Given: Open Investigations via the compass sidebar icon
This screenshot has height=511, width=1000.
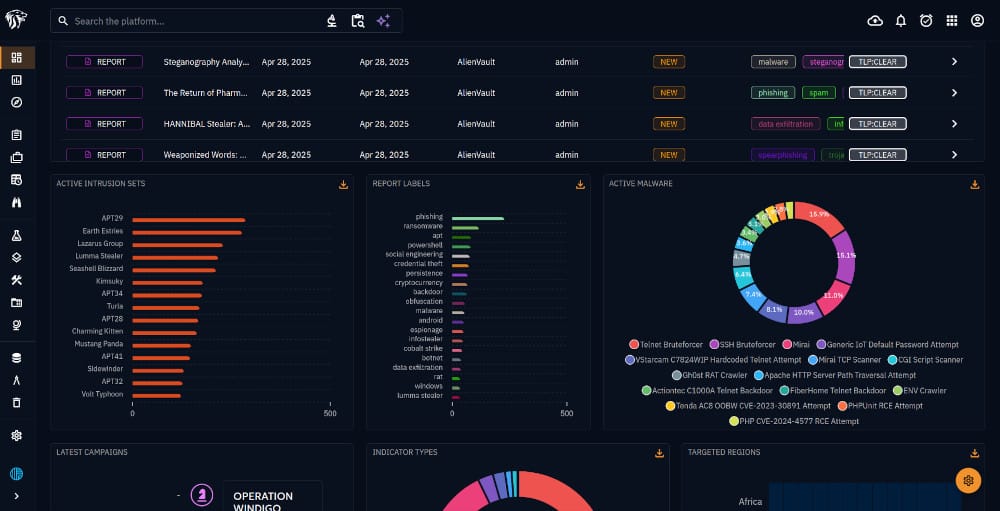Looking at the screenshot, I should (17, 102).
